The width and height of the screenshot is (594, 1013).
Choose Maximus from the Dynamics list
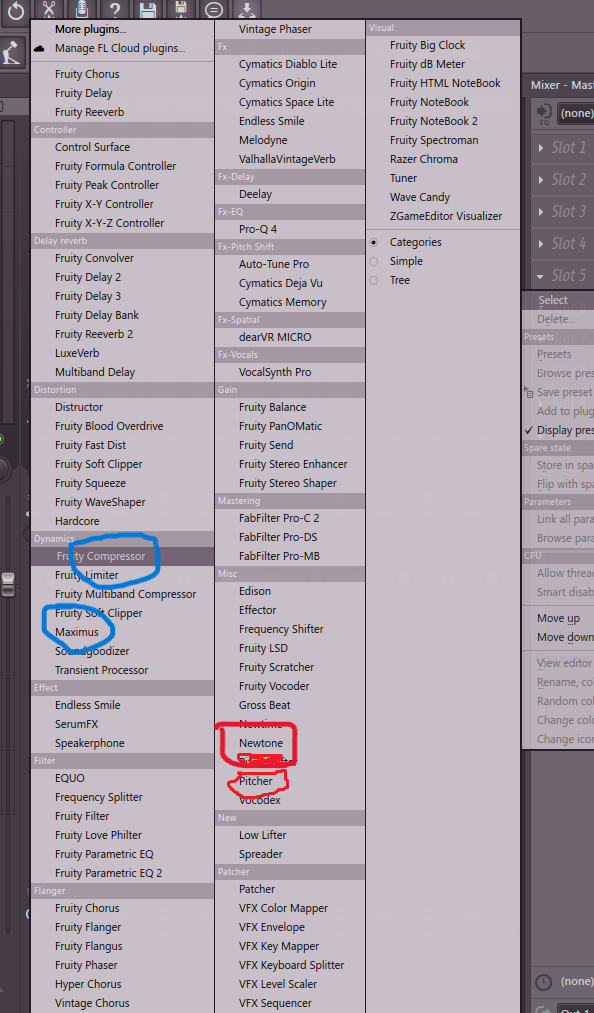pos(77,632)
